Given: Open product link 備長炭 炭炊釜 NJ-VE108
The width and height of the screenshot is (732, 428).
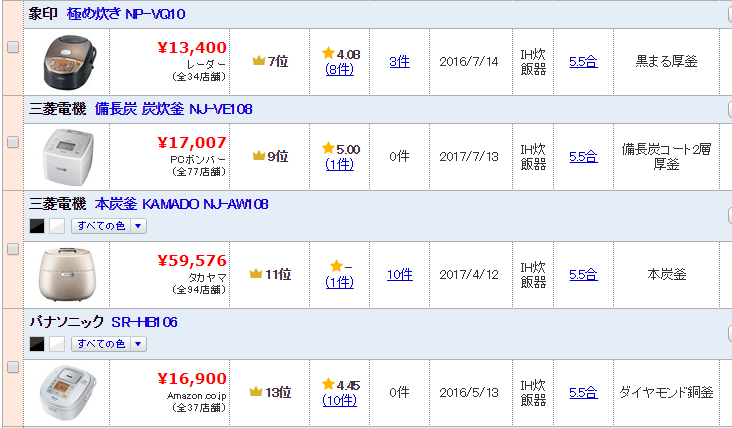Looking at the screenshot, I should (x=174, y=109).
